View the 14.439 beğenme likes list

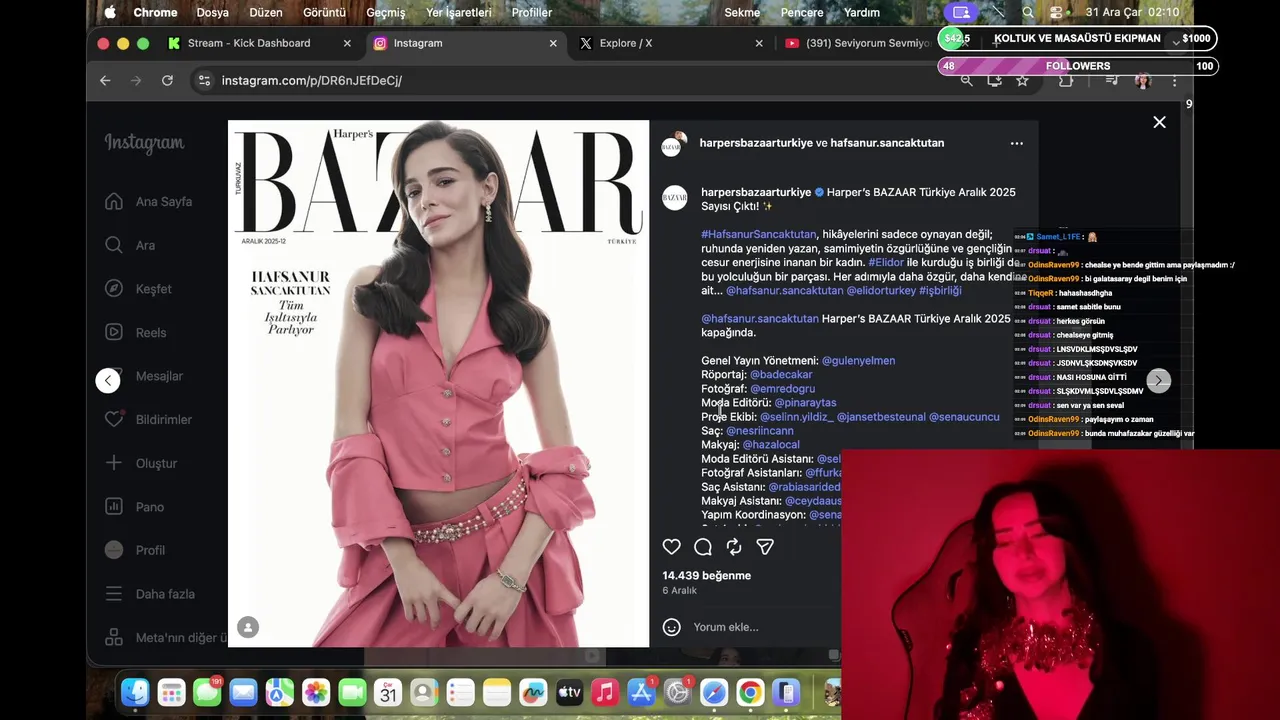pos(706,575)
